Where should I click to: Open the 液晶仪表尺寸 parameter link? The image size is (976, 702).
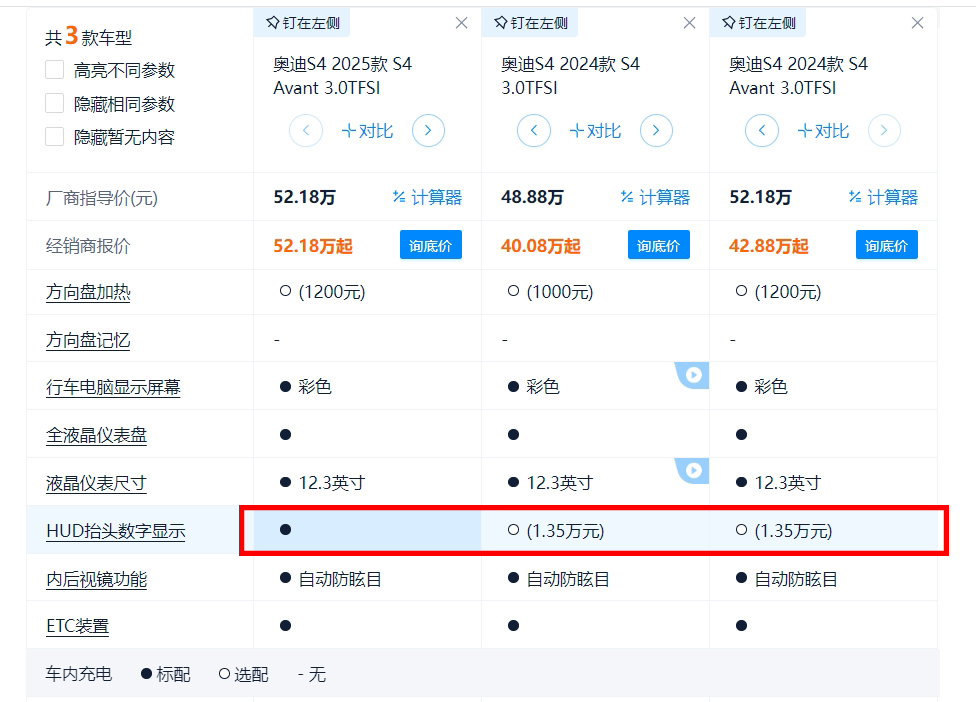coord(96,483)
